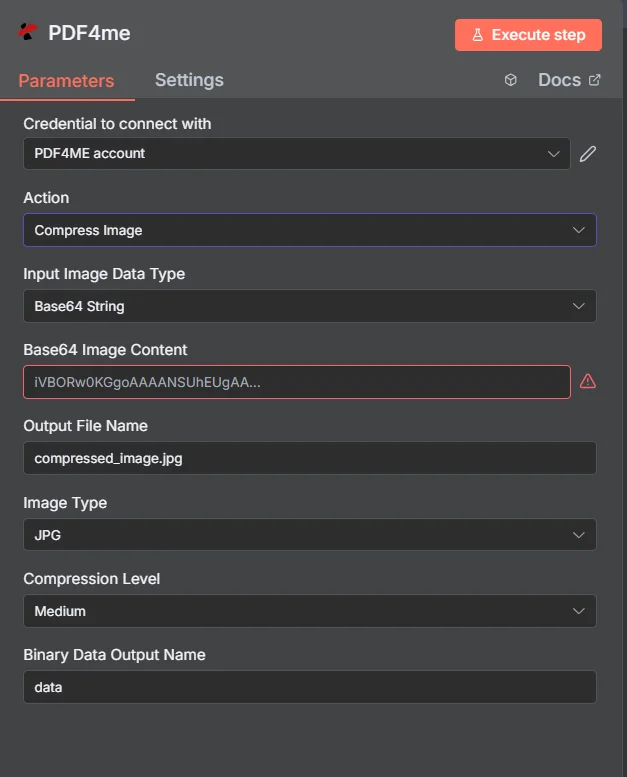
Task: Click the PDF4me logo icon
Action: [28, 32]
